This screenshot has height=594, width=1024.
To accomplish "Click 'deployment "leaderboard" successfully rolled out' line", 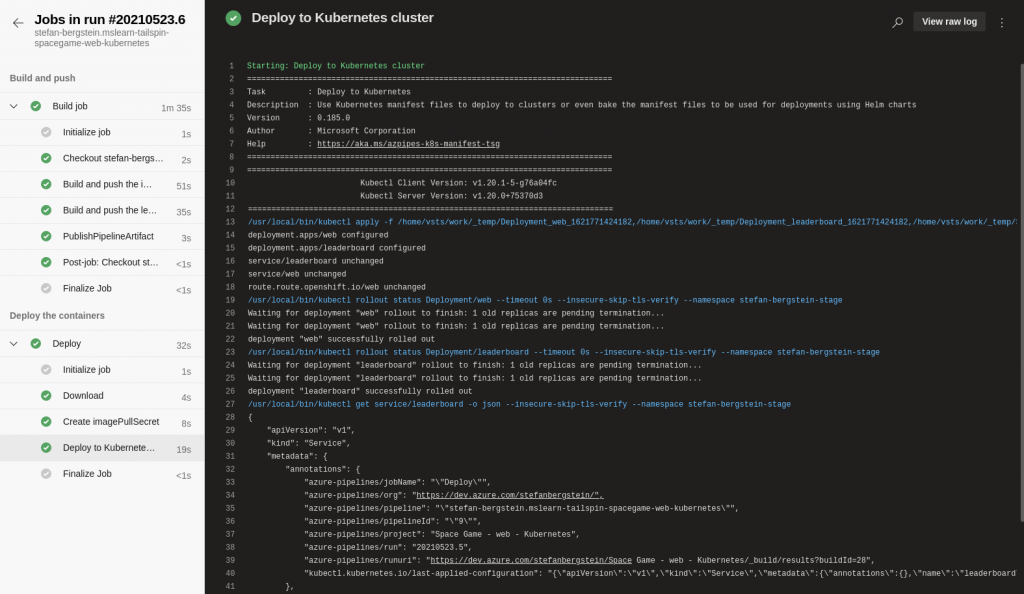I will (360, 392).
